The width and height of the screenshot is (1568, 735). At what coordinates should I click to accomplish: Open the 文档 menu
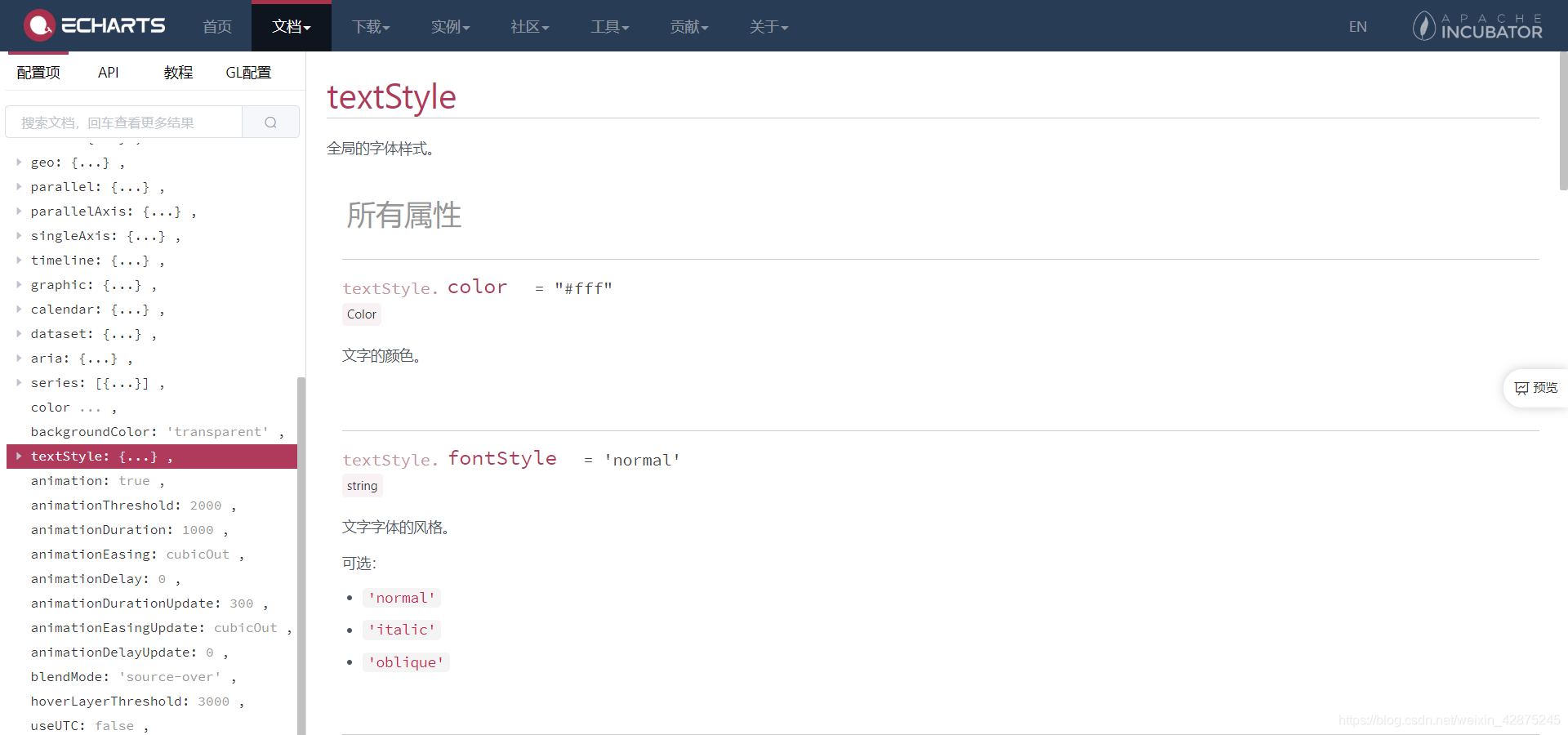[x=292, y=27]
